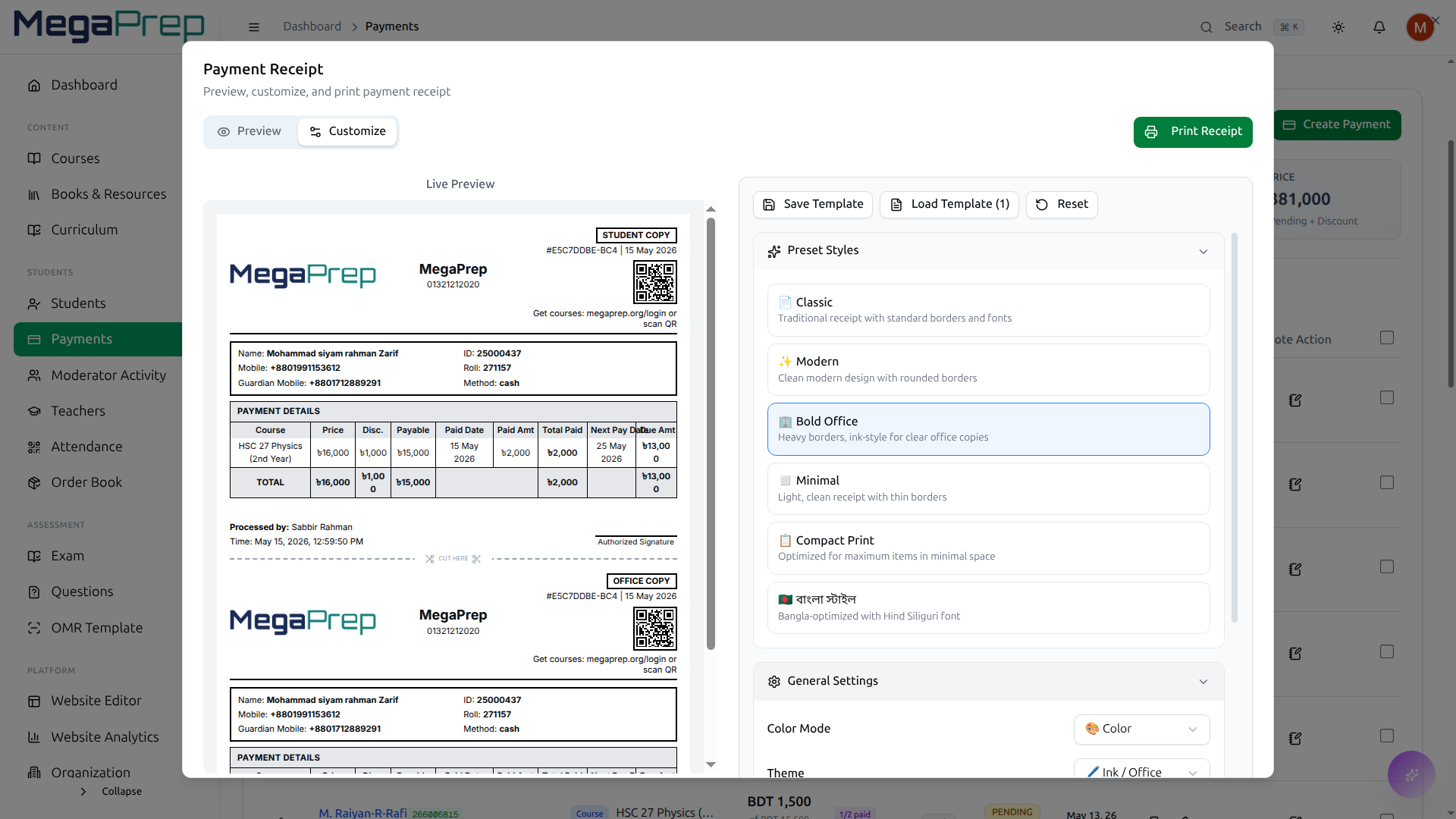Click the QR code on the Office Copy receipt
The height and width of the screenshot is (819, 1456).
655,628
